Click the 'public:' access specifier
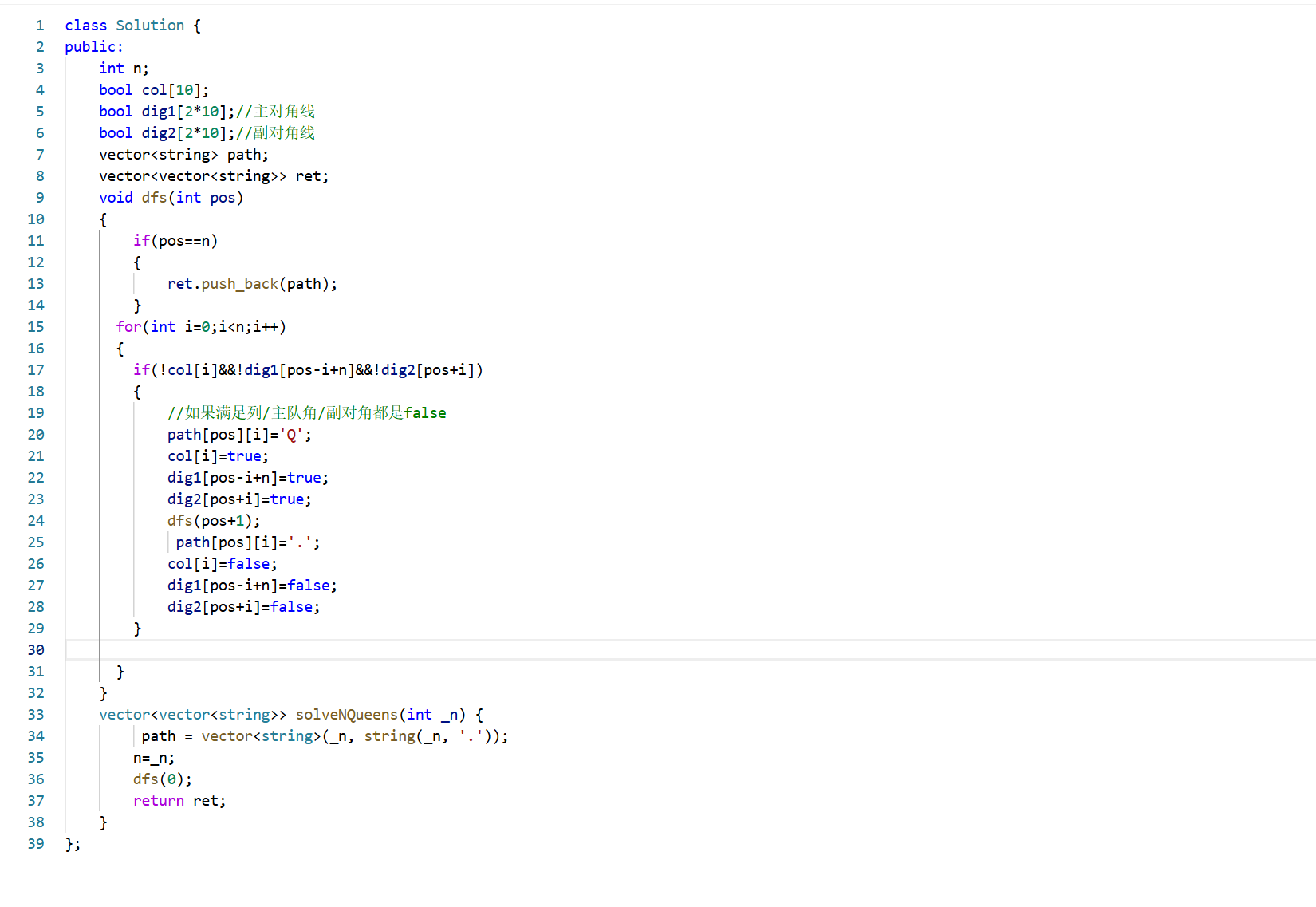 point(94,47)
